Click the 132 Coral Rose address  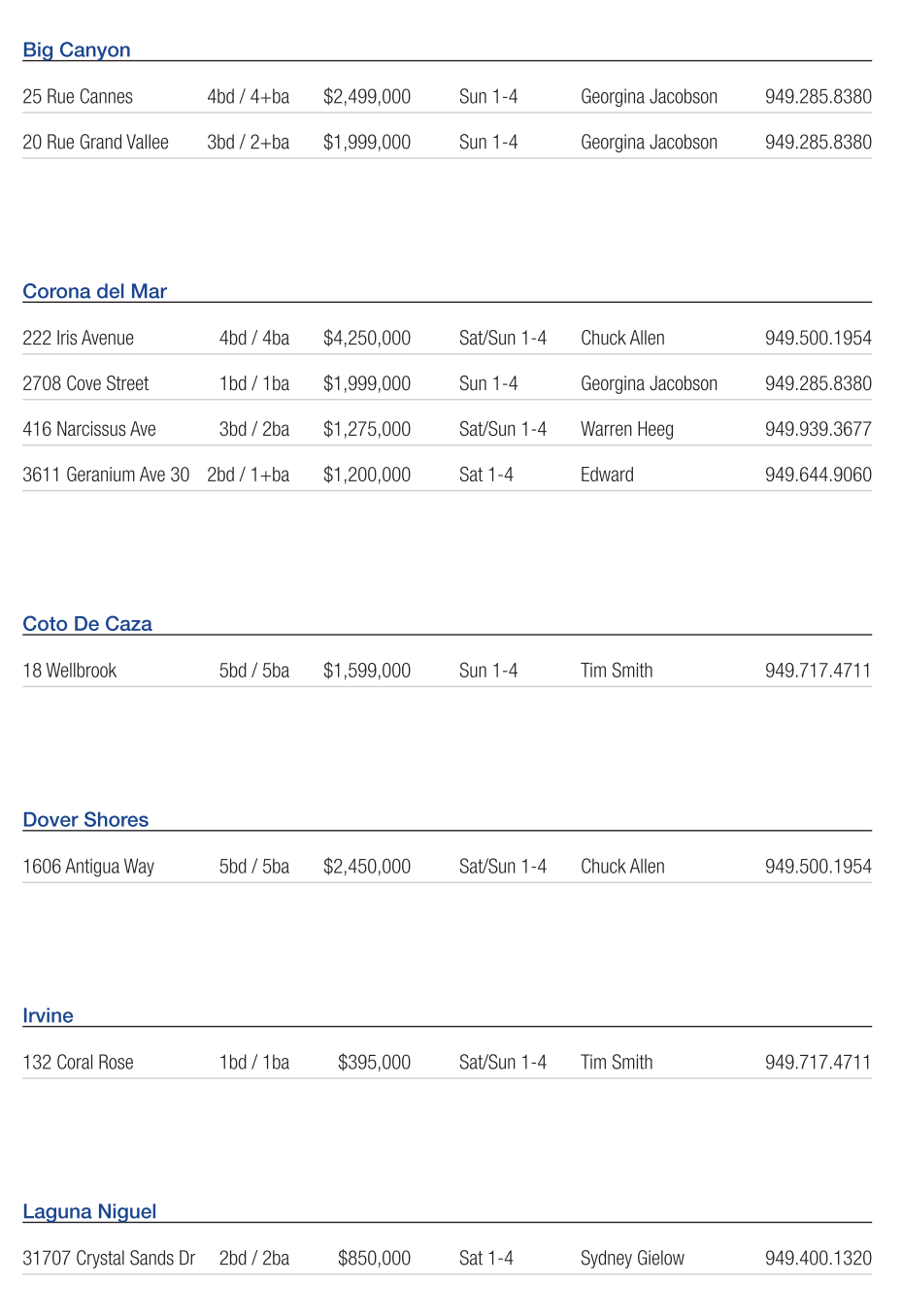point(78,1064)
